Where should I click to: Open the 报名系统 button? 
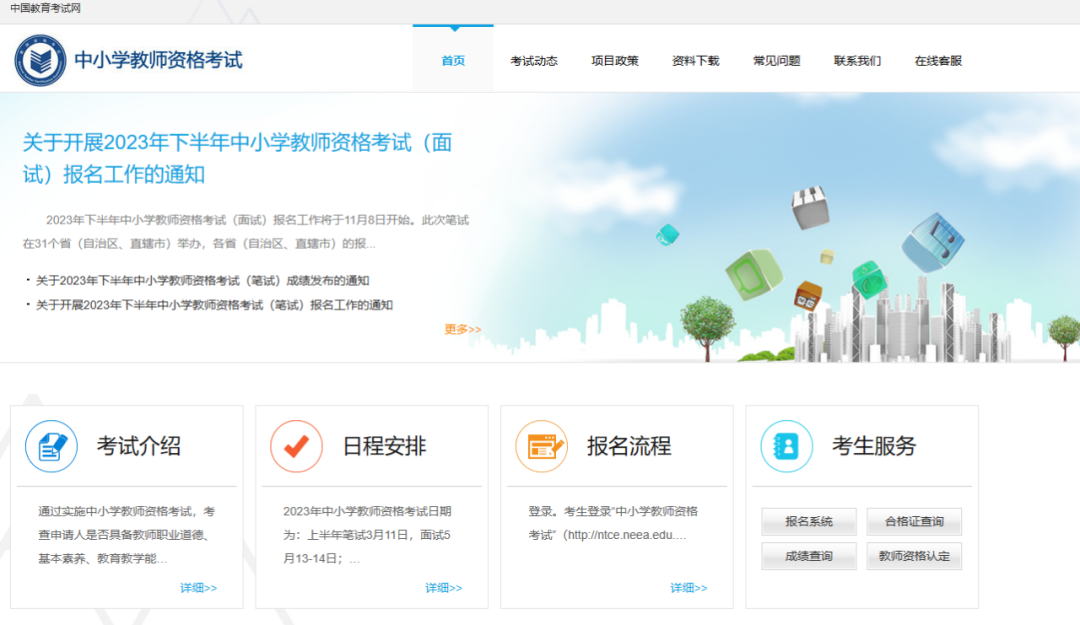[x=808, y=521]
